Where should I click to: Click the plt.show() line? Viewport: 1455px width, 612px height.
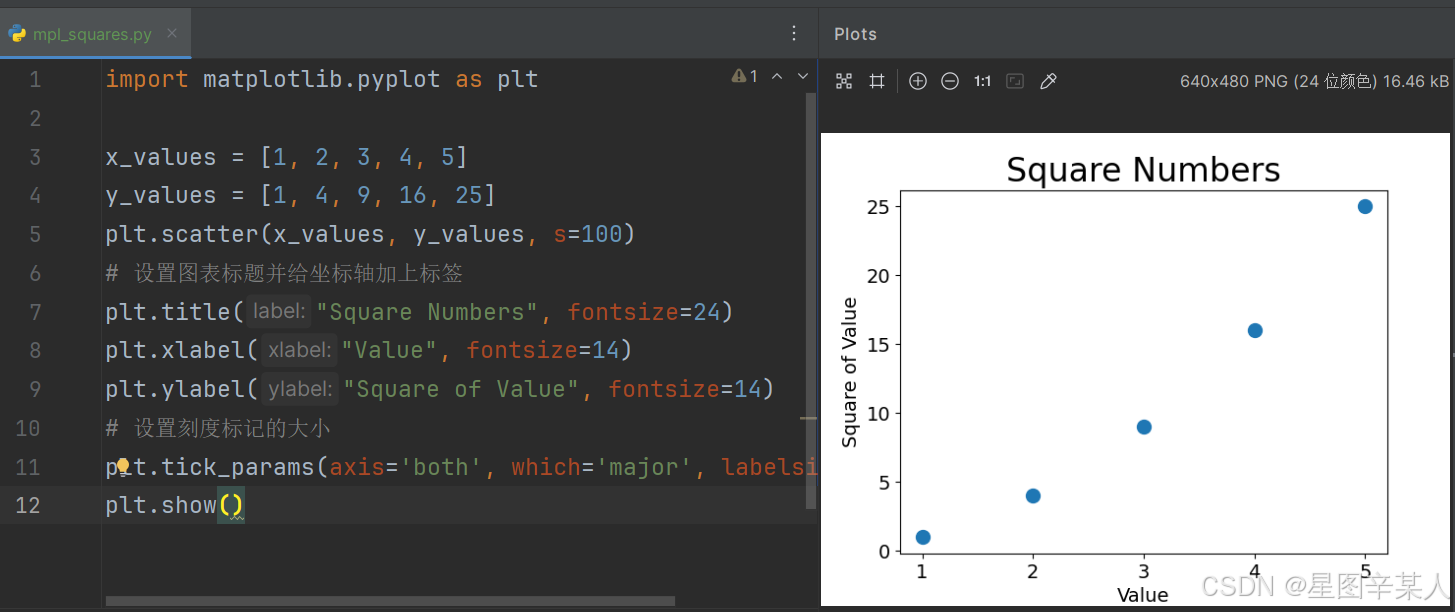tap(175, 505)
